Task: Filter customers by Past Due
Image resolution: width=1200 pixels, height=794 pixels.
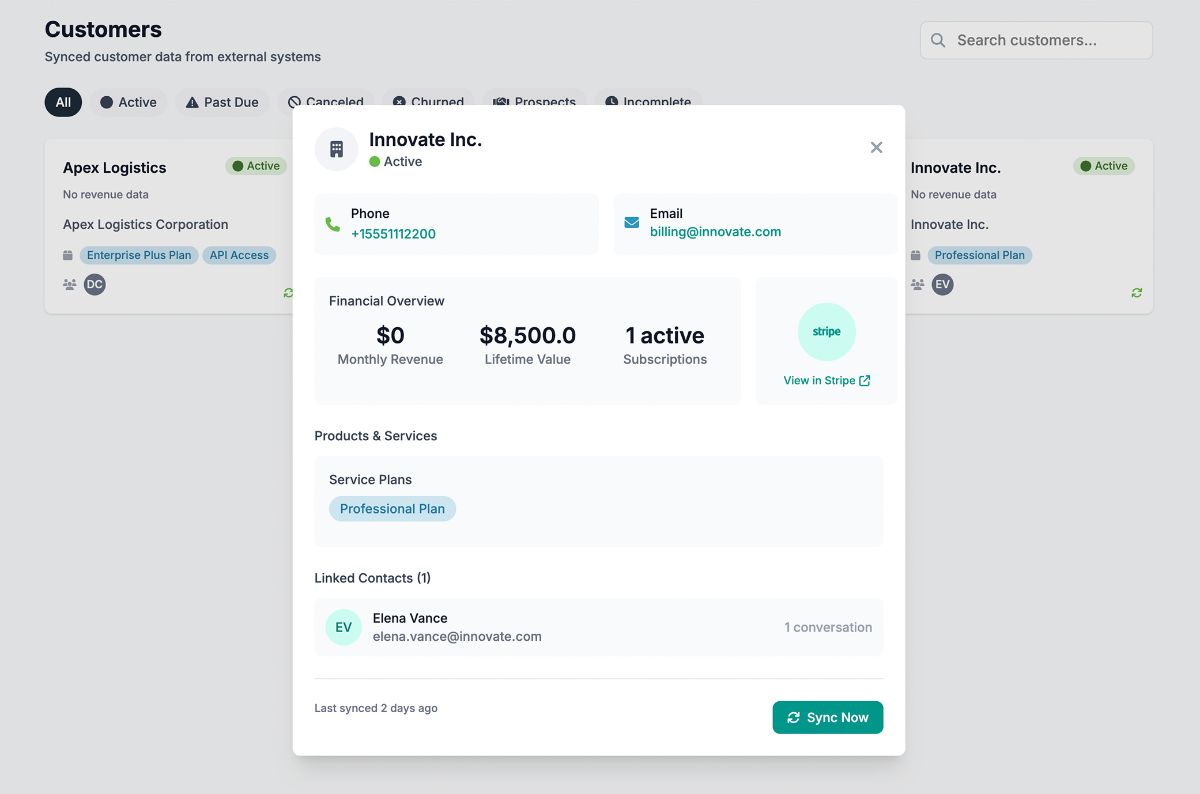Action: click(222, 102)
